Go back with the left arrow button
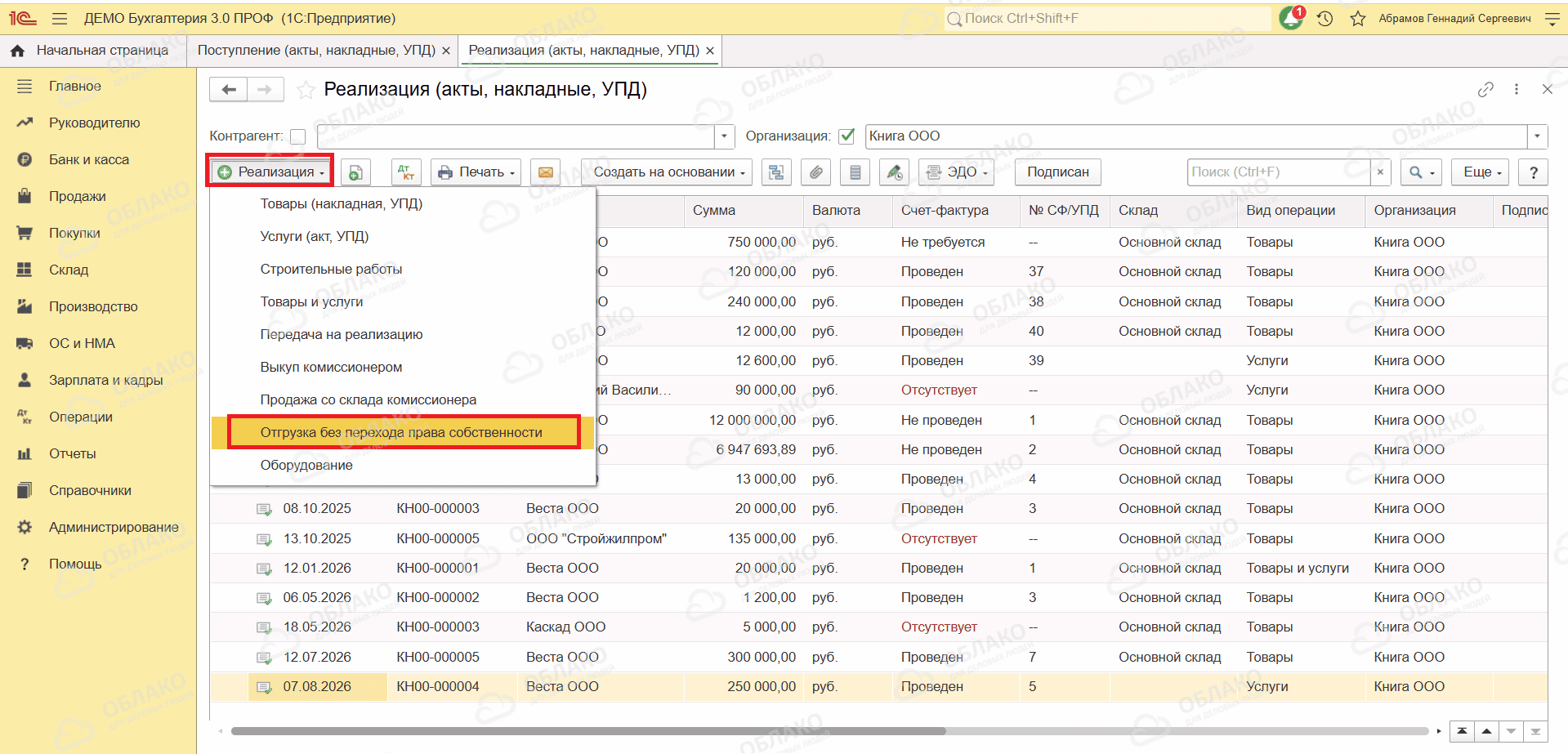The width and height of the screenshot is (1568, 754). [229, 89]
